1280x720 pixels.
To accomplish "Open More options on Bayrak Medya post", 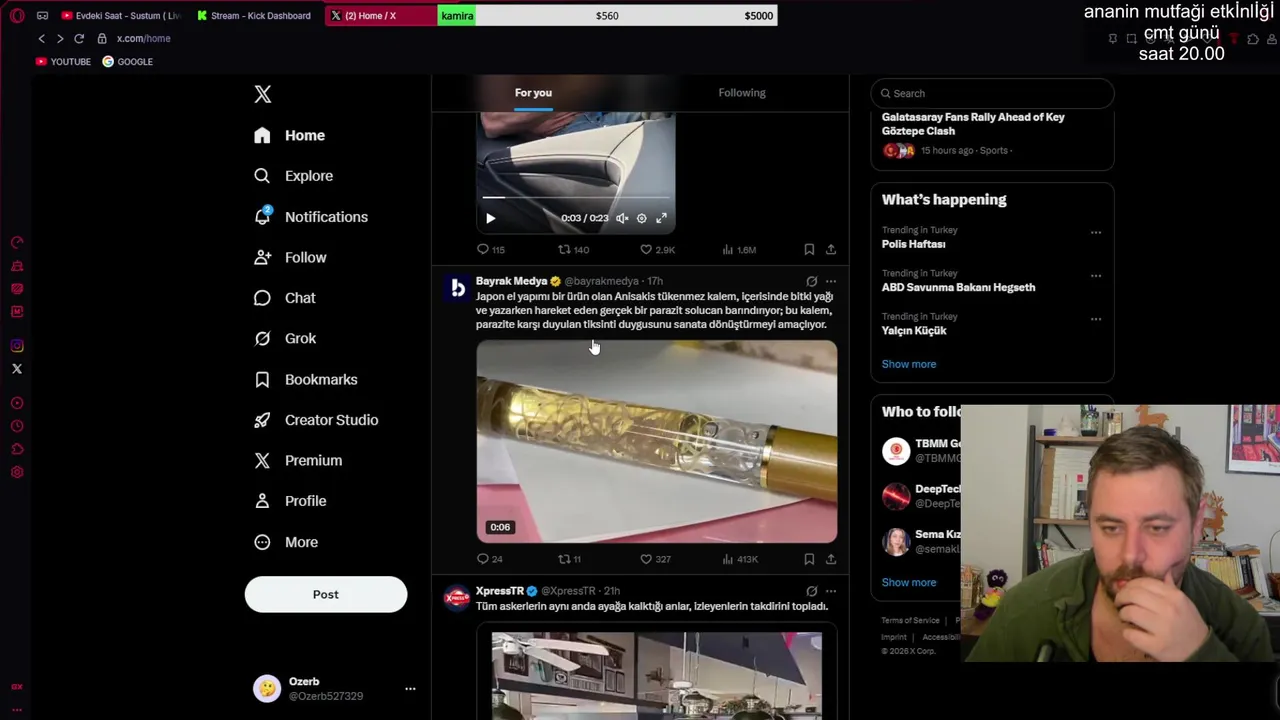I will click(x=830, y=282).
